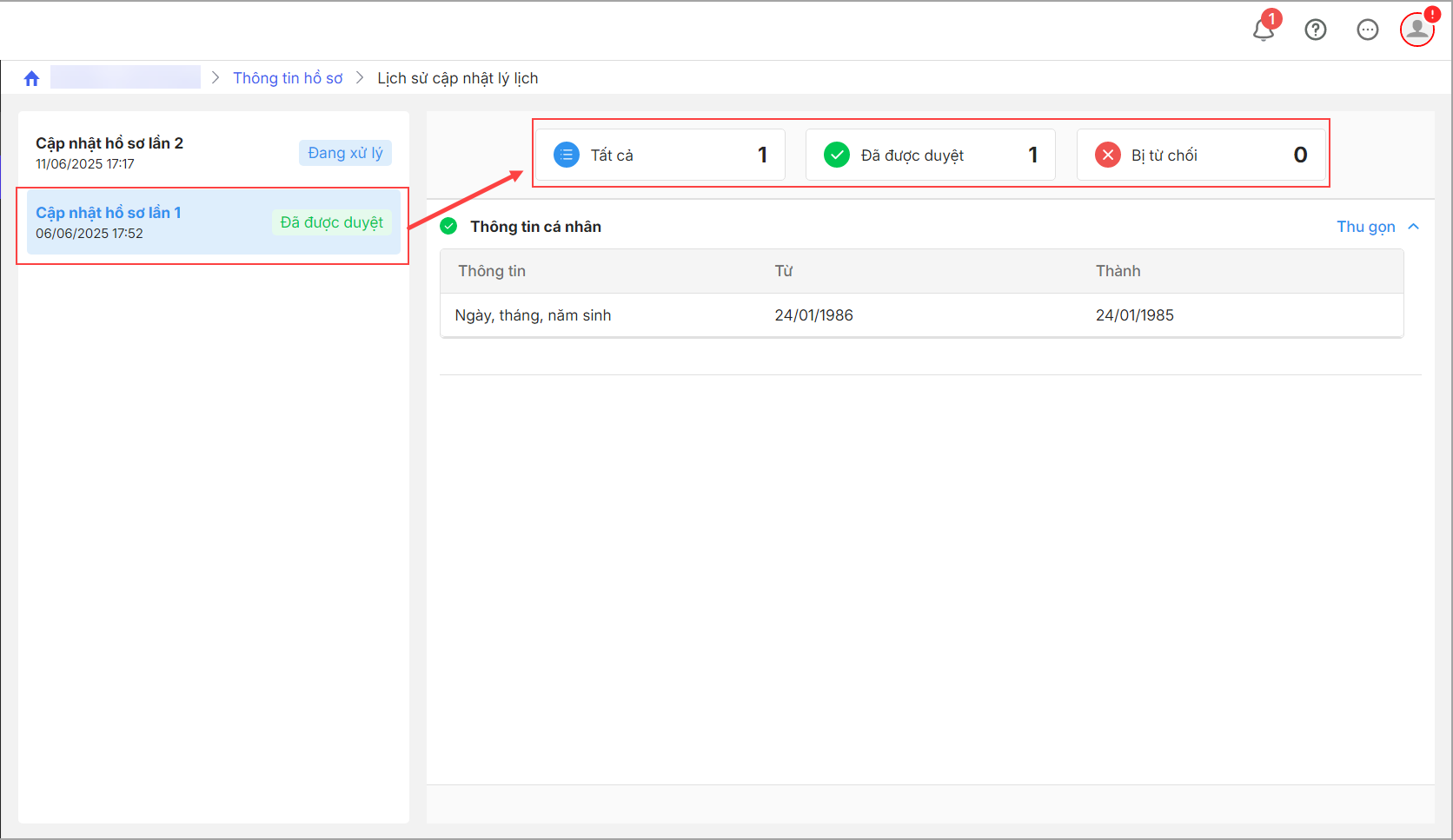Screen dimensions: 1453x840
Task: Filter by Đã được duyệt tab
Action: pos(931,155)
